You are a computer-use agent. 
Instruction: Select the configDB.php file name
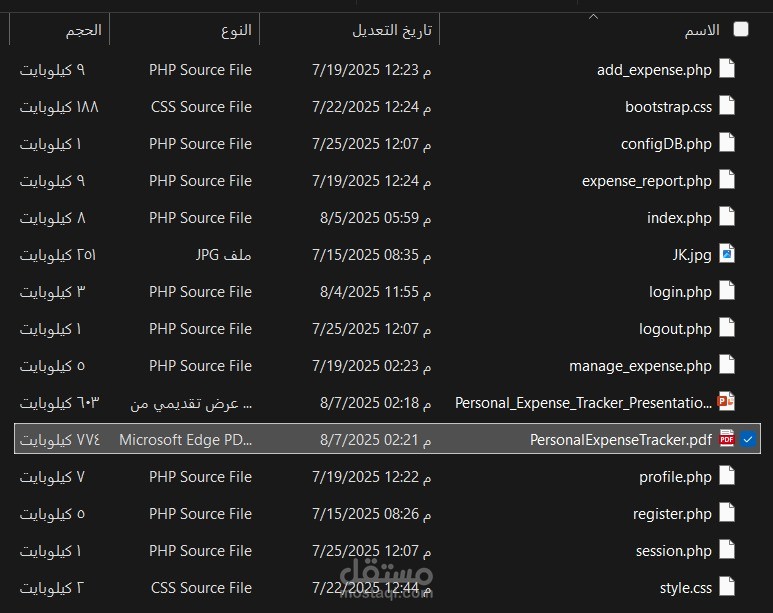666,144
